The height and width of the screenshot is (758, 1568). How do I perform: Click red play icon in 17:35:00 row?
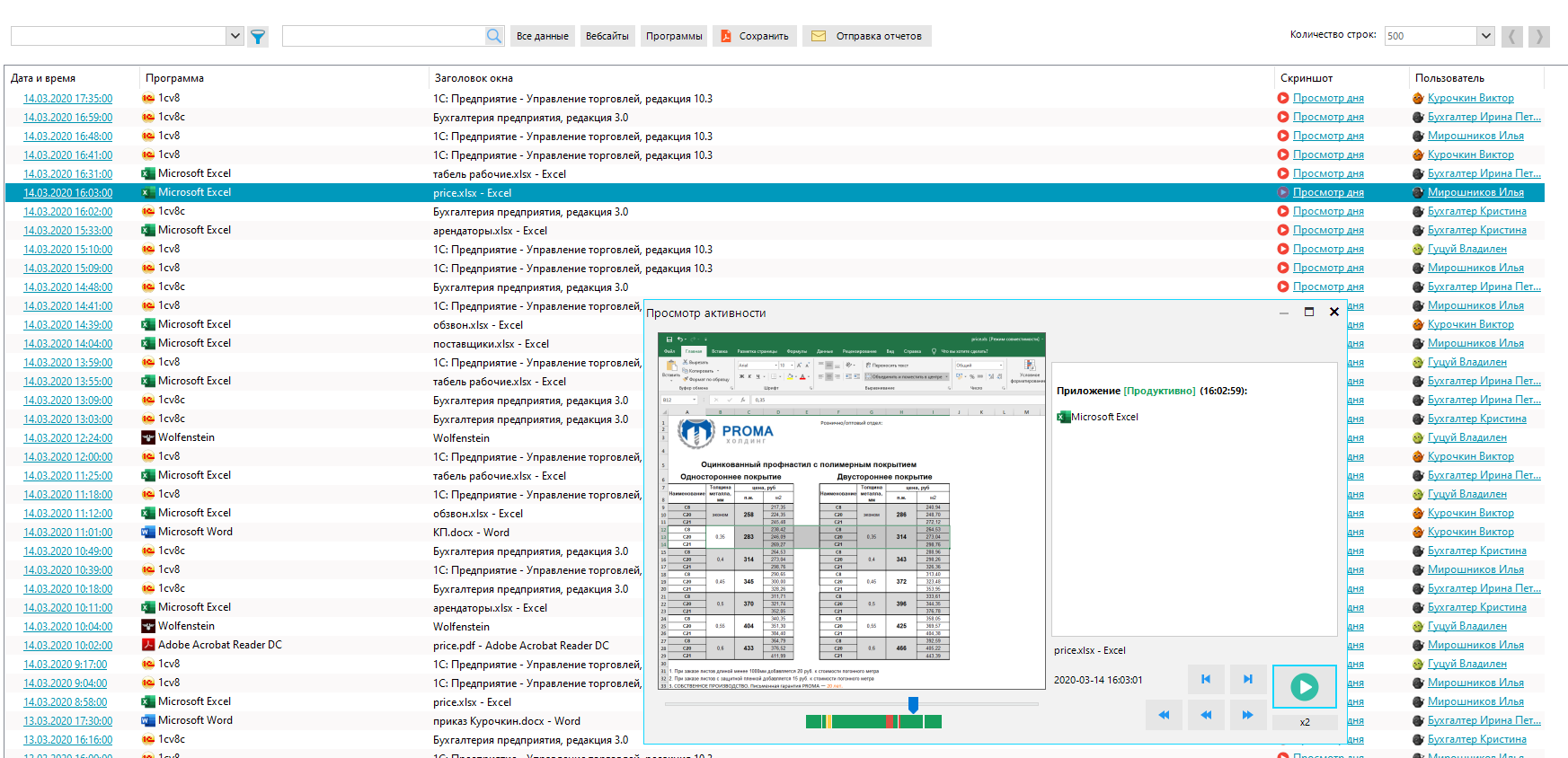(x=1283, y=98)
